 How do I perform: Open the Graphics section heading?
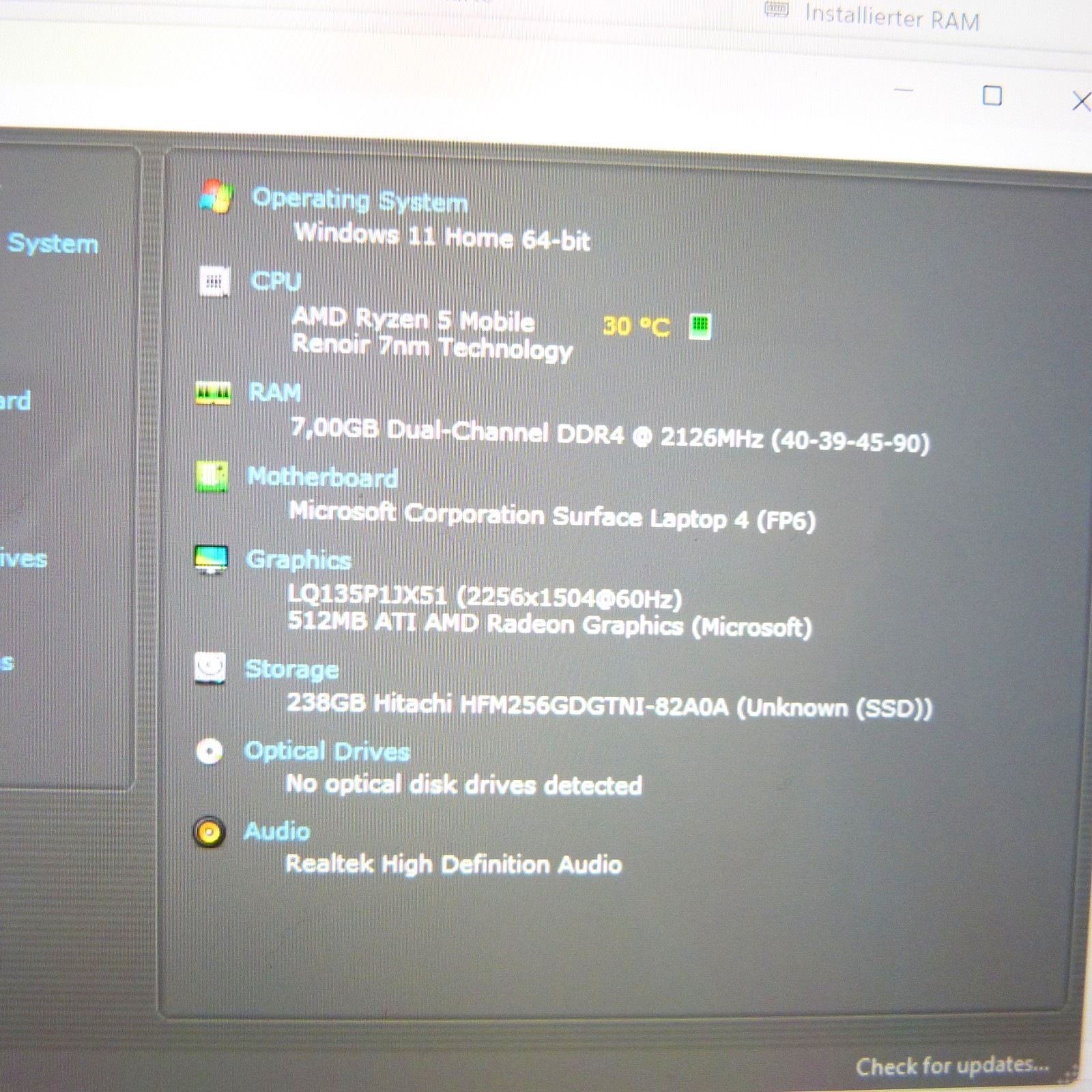[x=299, y=560]
